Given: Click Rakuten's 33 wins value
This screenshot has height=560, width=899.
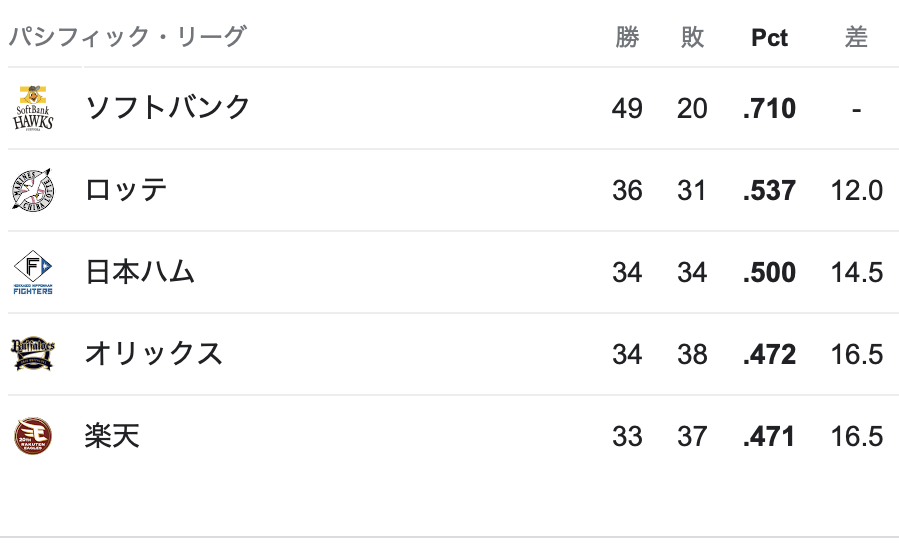Looking at the screenshot, I should [627, 436].
